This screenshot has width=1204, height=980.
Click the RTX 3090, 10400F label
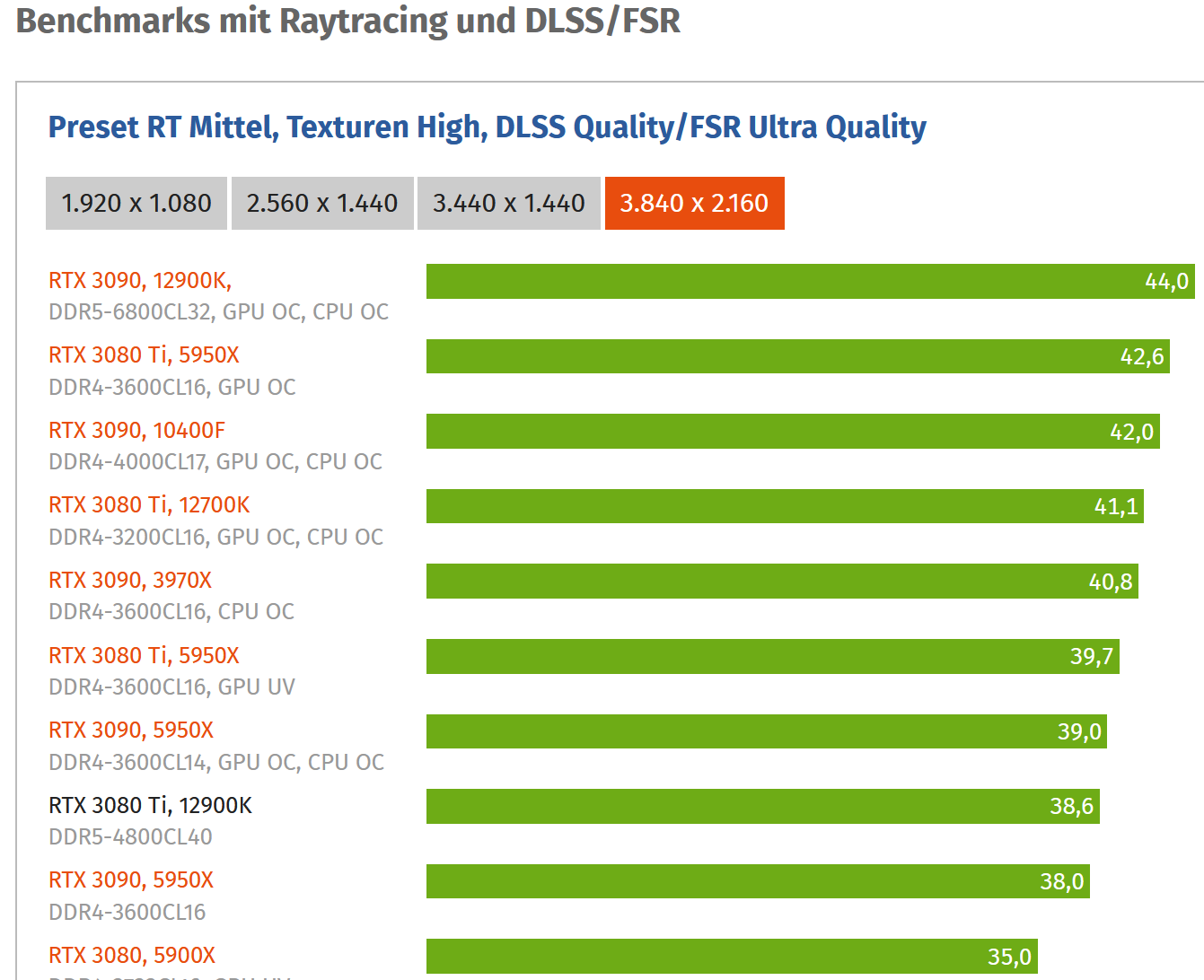click(136, 431)
